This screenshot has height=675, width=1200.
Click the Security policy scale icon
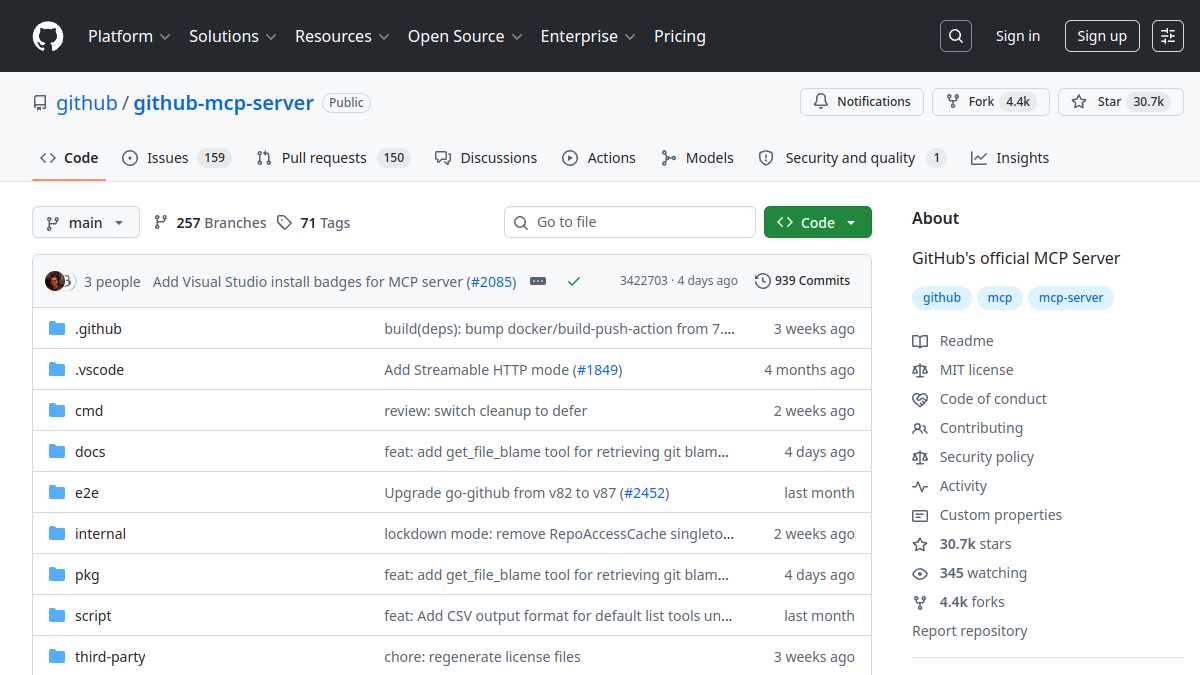point(920,457)
